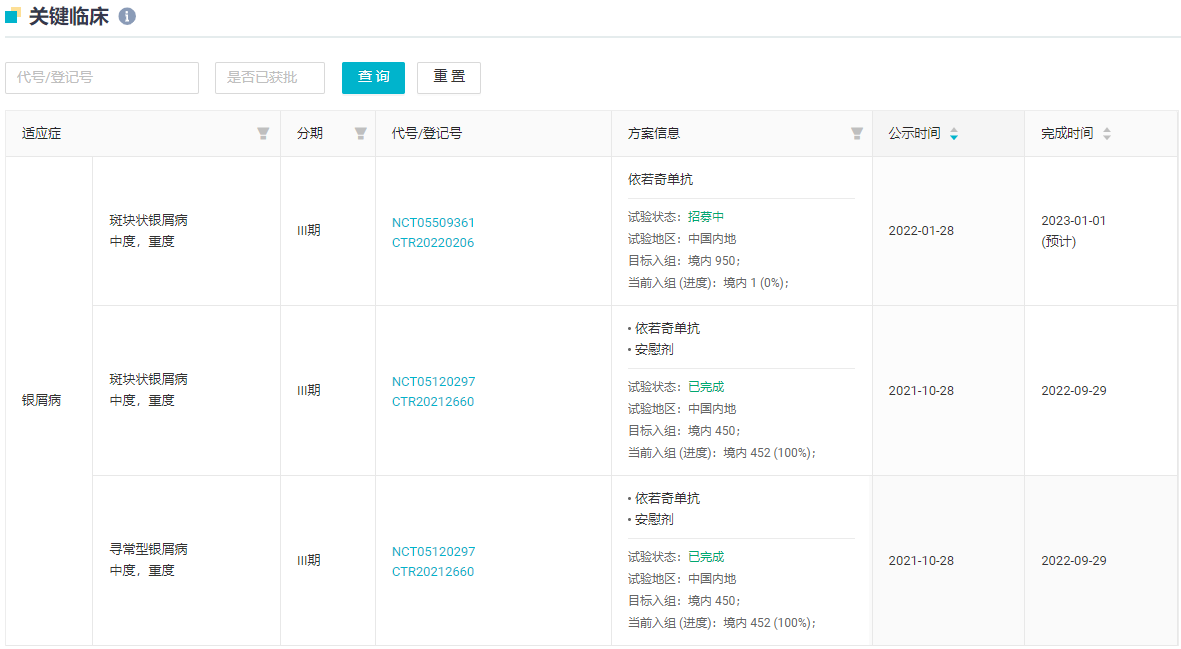Click the info icon beside 关键临床 title
The height and width of the screenshot is (649, 1181).
pos(127,17)
